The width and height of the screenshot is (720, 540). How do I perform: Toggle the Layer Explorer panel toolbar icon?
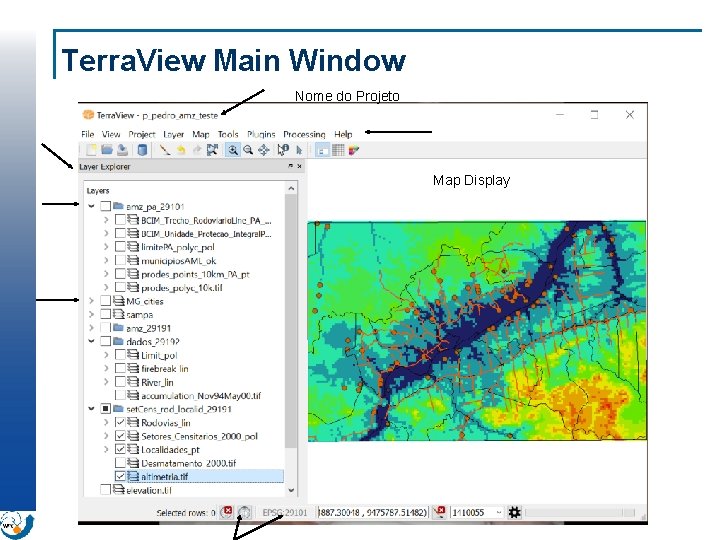[323, 150]
